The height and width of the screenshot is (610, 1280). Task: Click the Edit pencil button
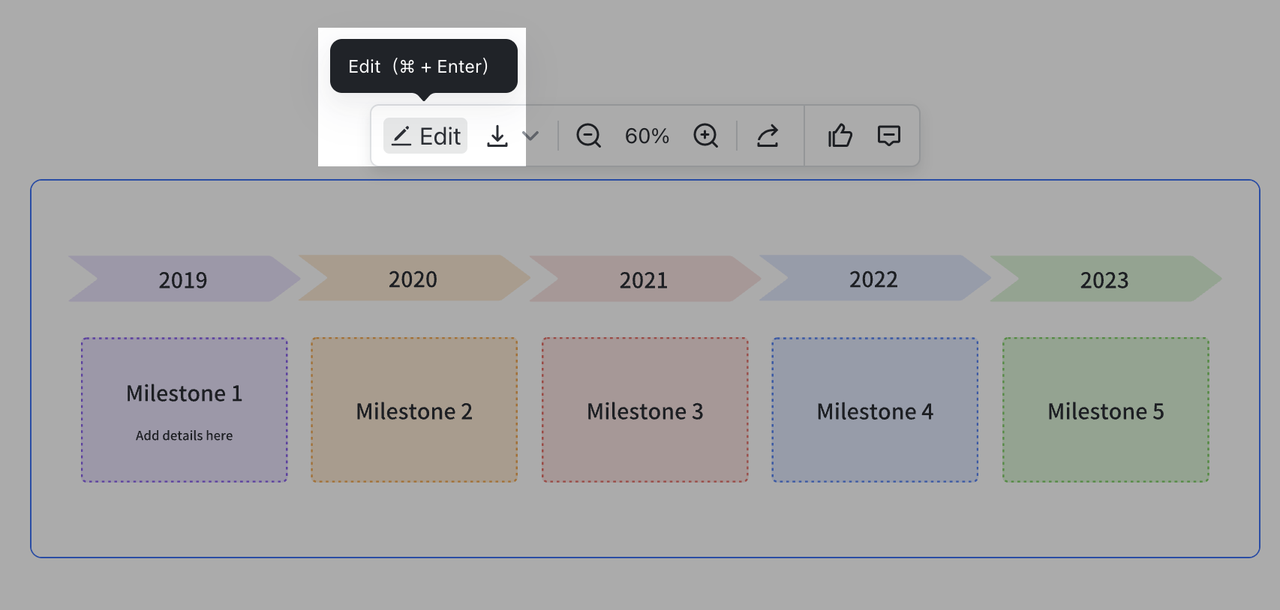click(x=426, y=136)
